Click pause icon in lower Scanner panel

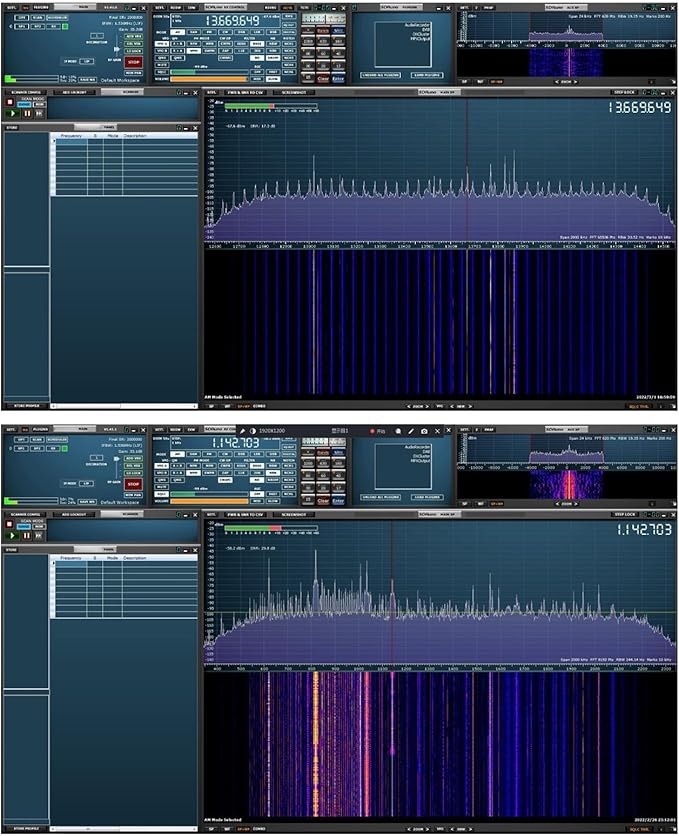coord(27,535)
